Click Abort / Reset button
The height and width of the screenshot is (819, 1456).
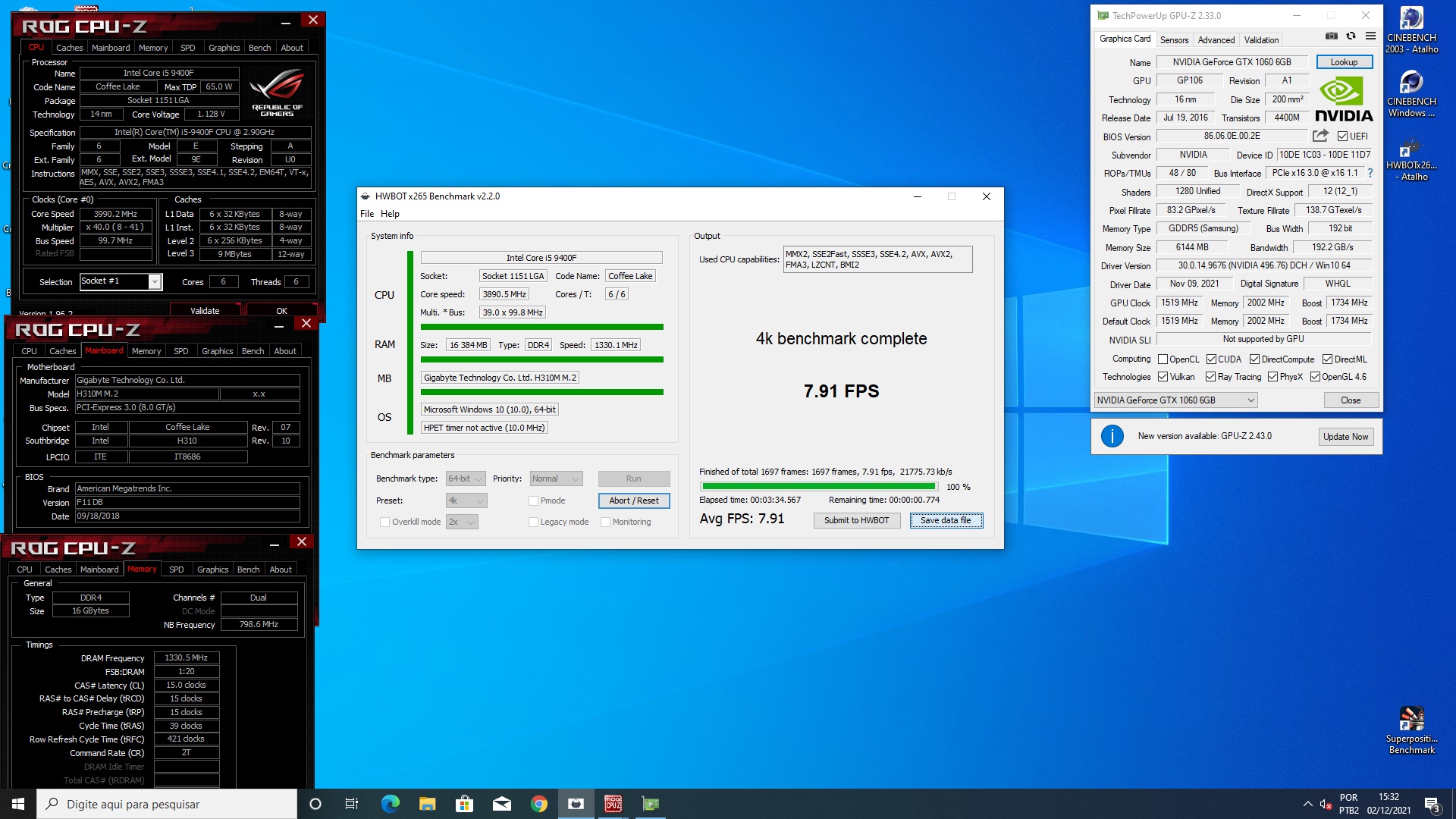[634, 500]
